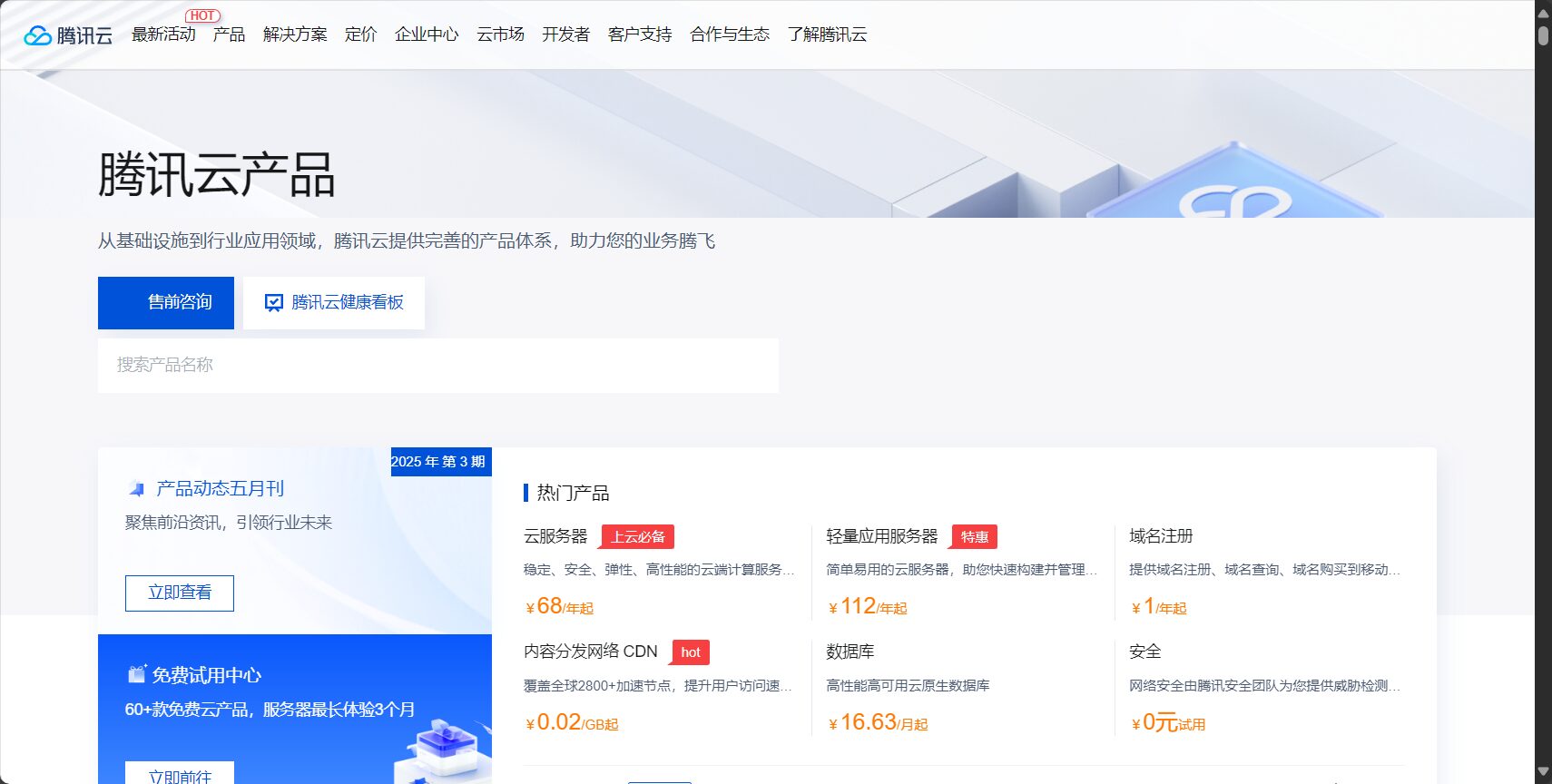The image size is (1552, 784).
Task: Open the 合作与生态 menu
Action: [730, 34]
